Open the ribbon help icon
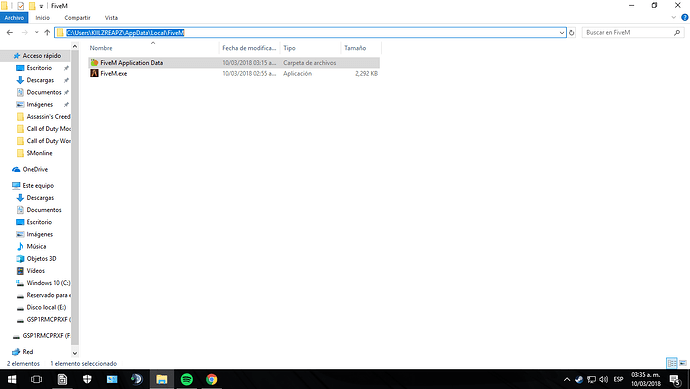This screenshot has width=690, height=389. (685, 18)
